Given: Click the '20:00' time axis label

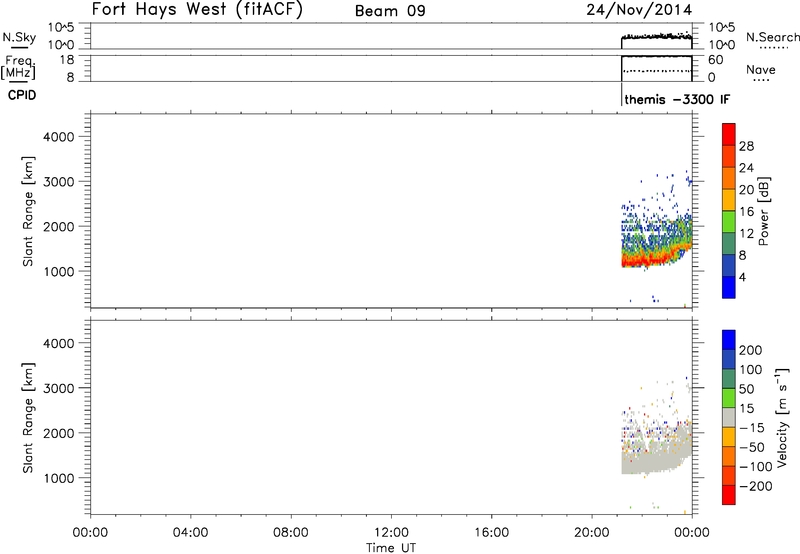Looking at the screenshot, I should click(x=592, y=533).
